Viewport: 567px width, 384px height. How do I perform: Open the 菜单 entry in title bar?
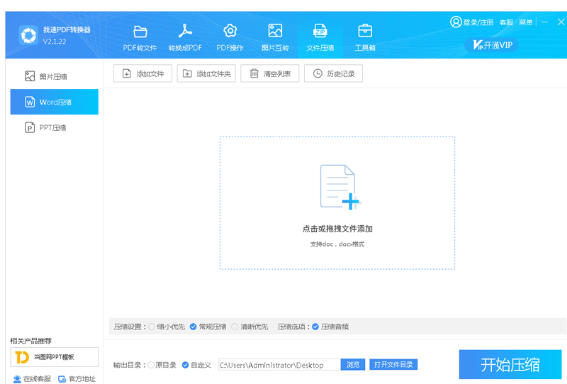pyautogui.click(x=526, y=22)
